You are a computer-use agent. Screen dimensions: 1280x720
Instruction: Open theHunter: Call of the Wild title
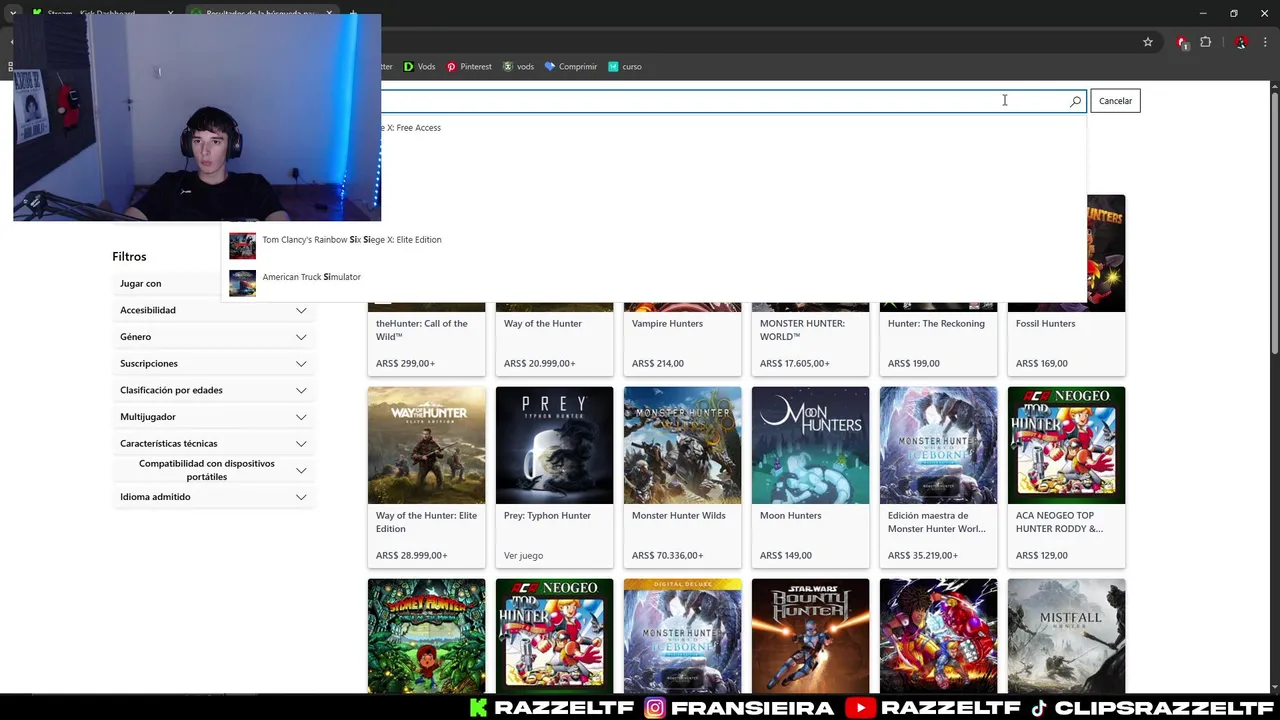pos(421,330)
